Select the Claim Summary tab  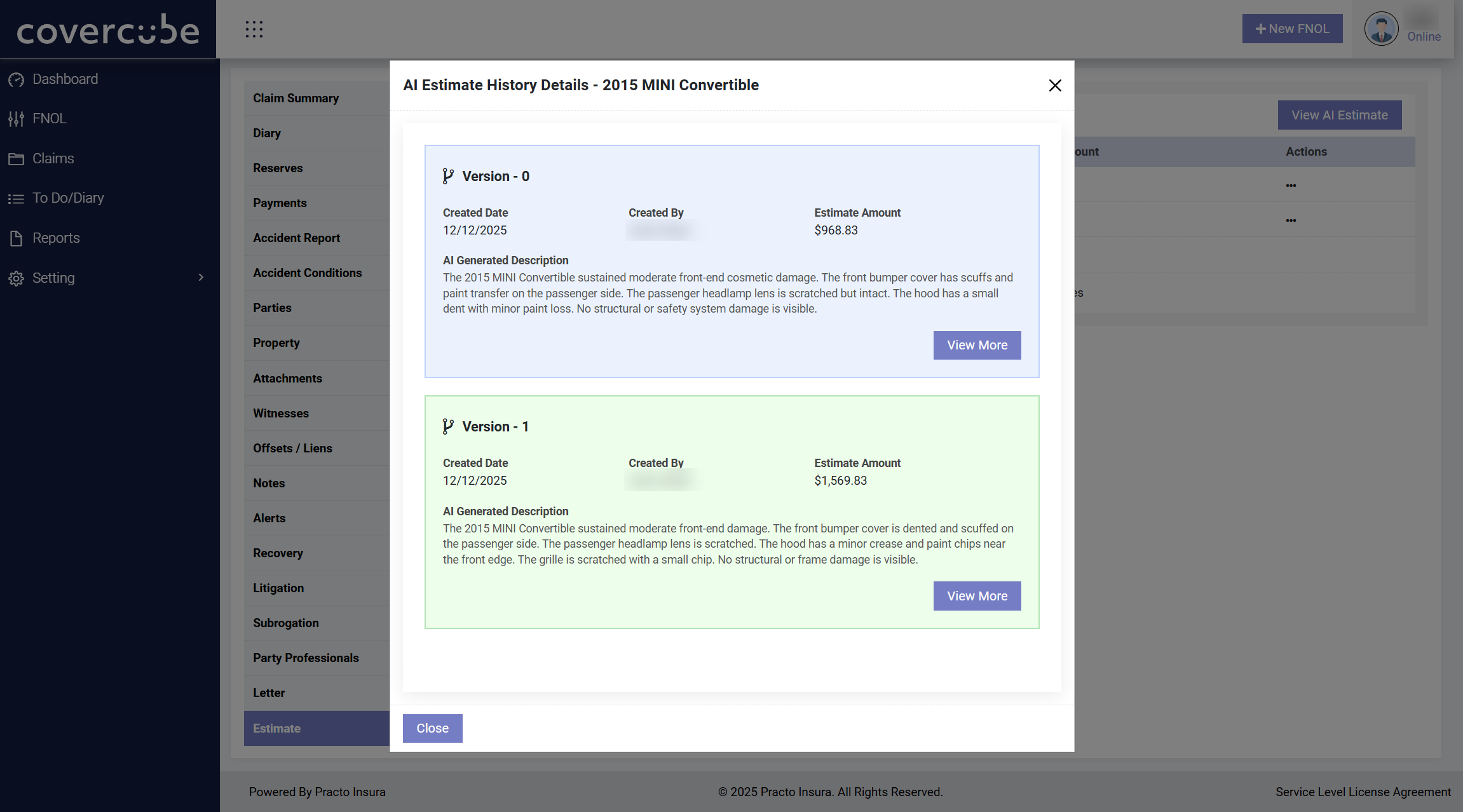[296, 98]
